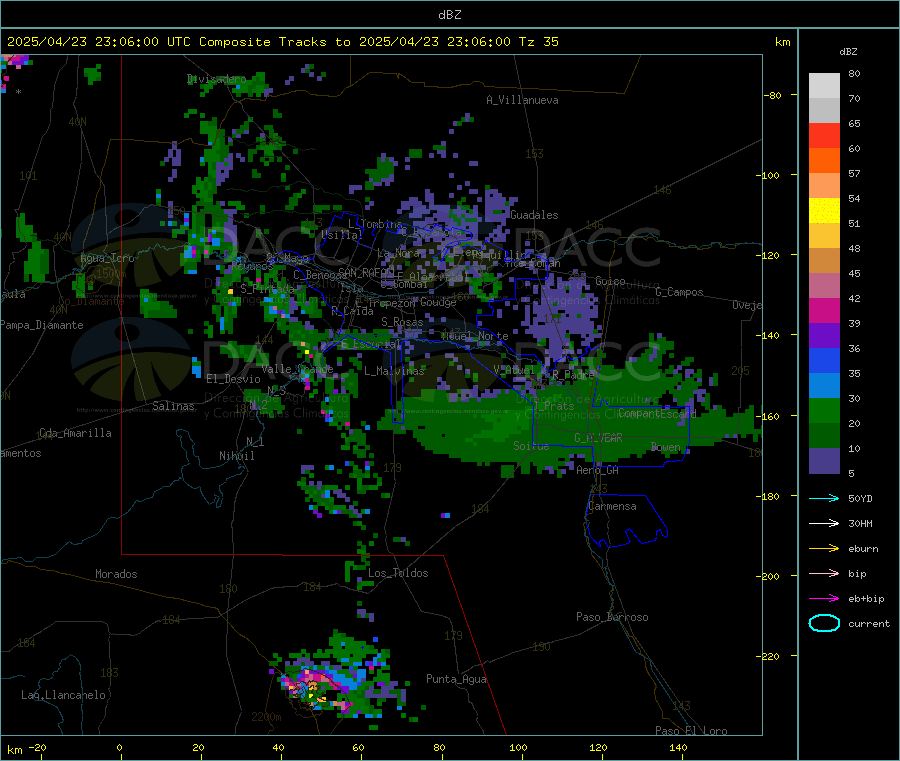The width and height of the screenshot is (900, 761).
Task: Click the yellow eburn arrow in legend
Action: 824,549
